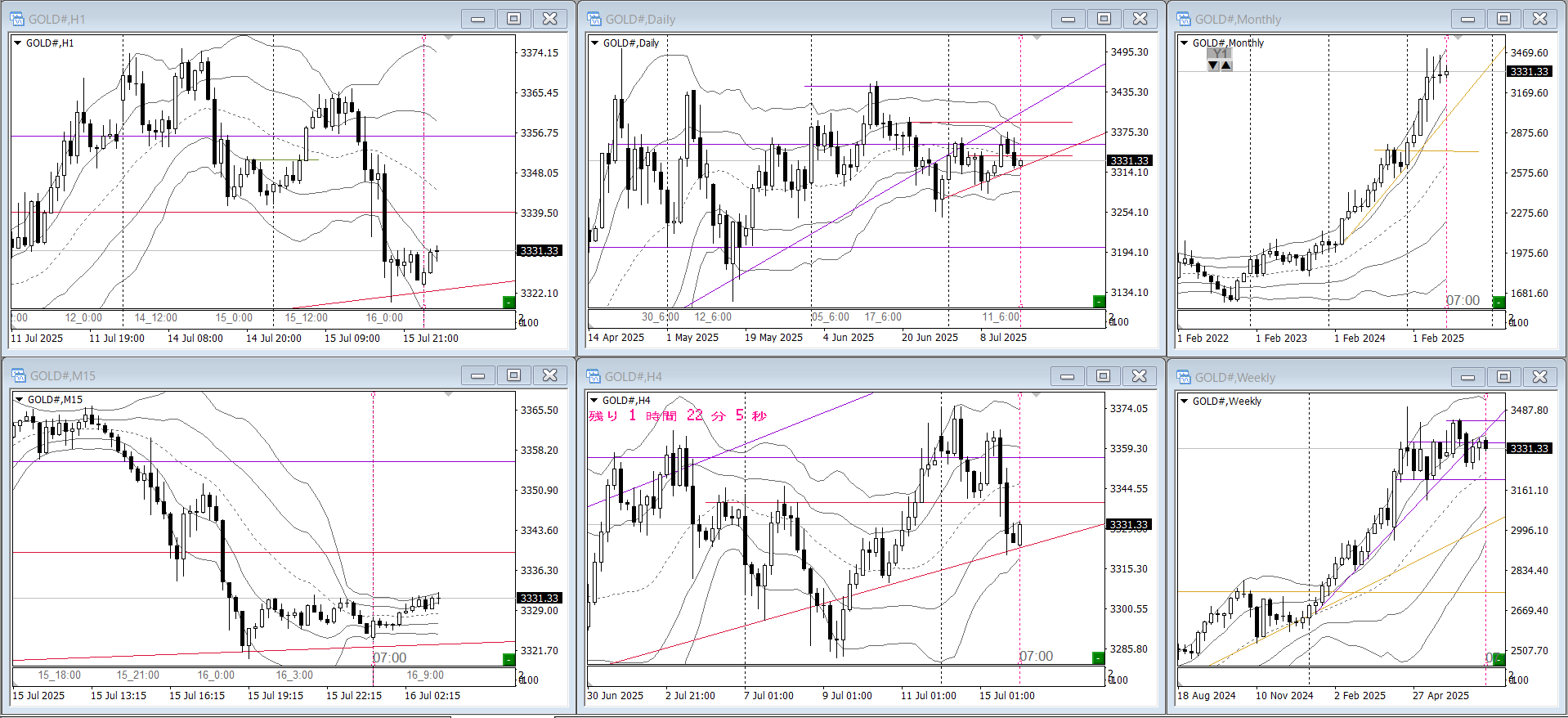Open the dropdown triangle beside GOLD#,Monthly label

pyautogui.click(x=1185, y=43)
